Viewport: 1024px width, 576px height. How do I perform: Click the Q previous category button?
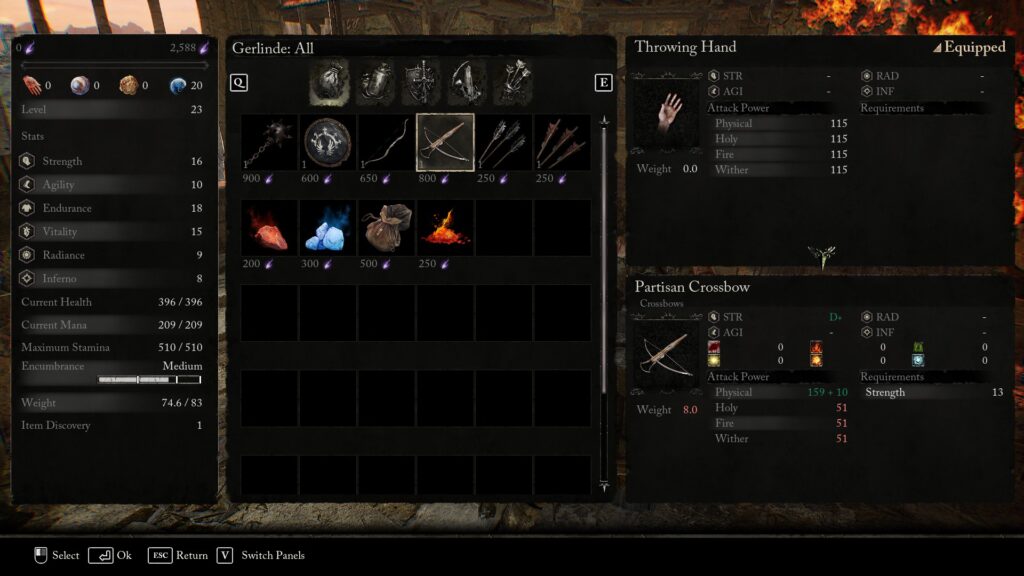[x=239, y=82]
